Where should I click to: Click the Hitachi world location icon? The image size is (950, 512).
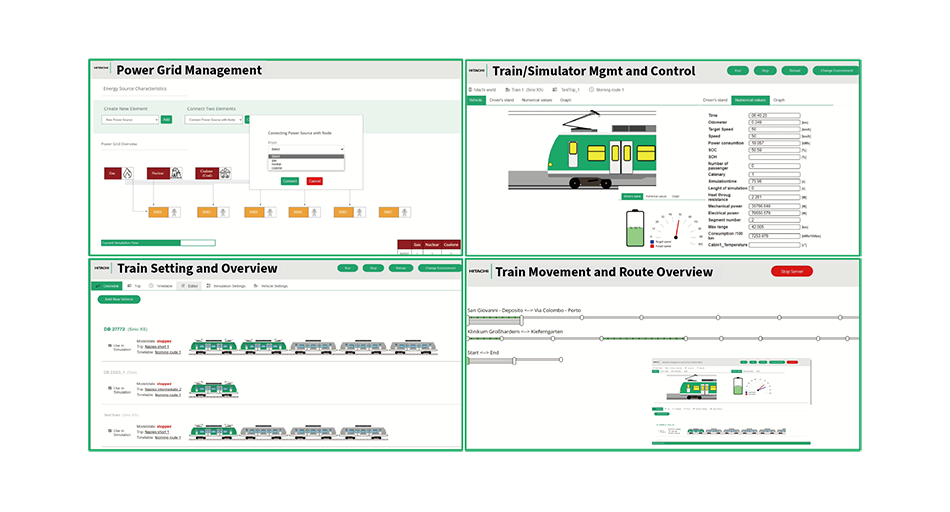tap(470, 90)
